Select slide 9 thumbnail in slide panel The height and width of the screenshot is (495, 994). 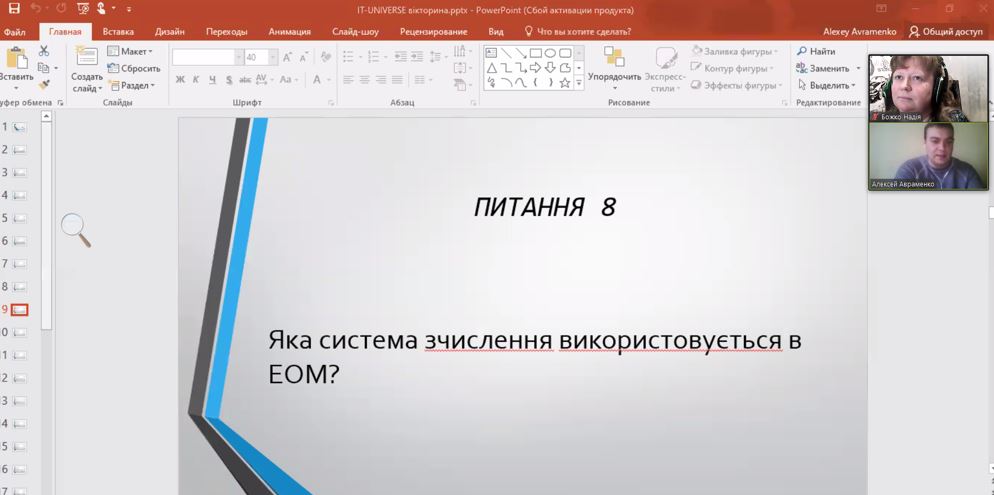point(20,310)
